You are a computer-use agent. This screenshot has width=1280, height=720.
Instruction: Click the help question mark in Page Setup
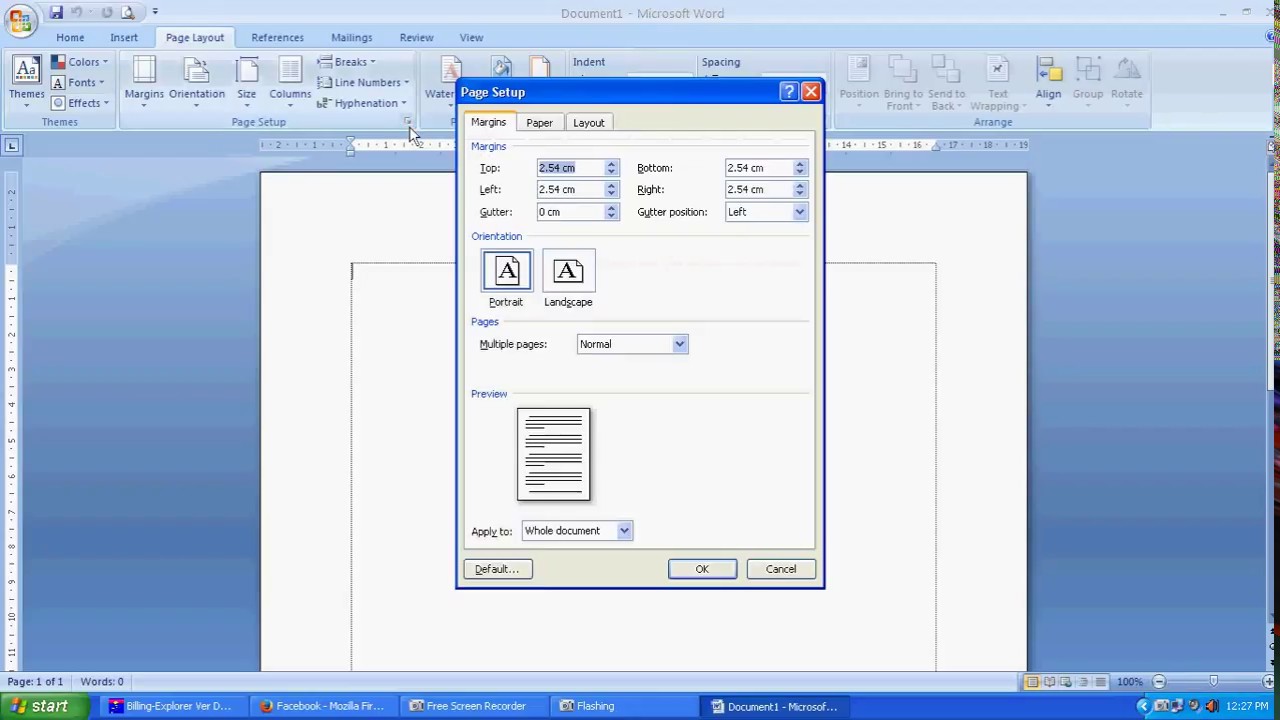coord(788,92)
